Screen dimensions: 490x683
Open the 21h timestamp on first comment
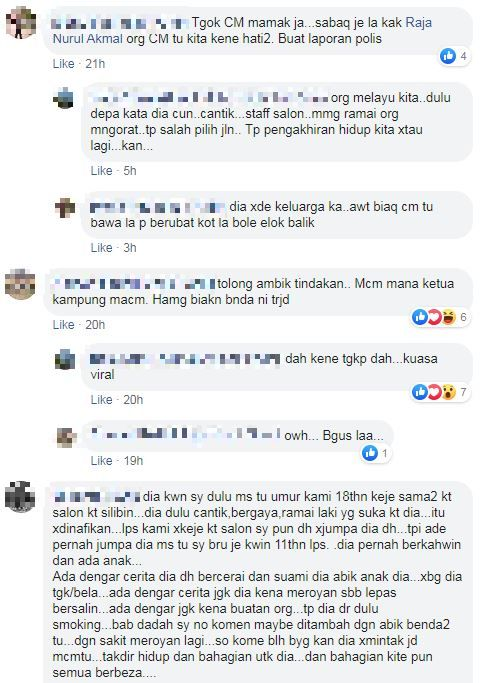coord(95,64)
